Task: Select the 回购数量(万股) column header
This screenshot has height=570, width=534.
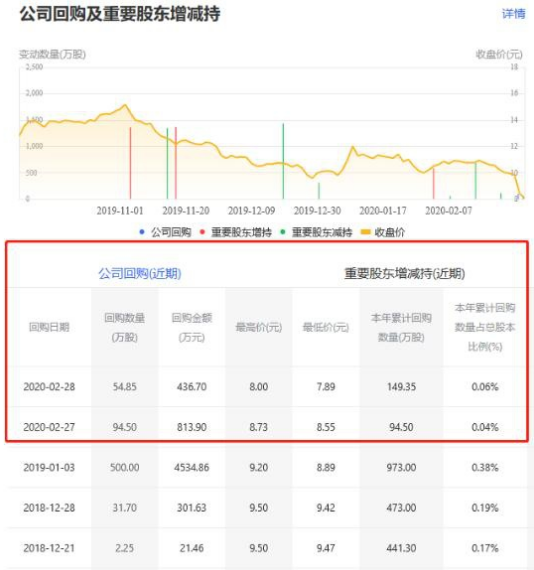Action: click(125, 328)
